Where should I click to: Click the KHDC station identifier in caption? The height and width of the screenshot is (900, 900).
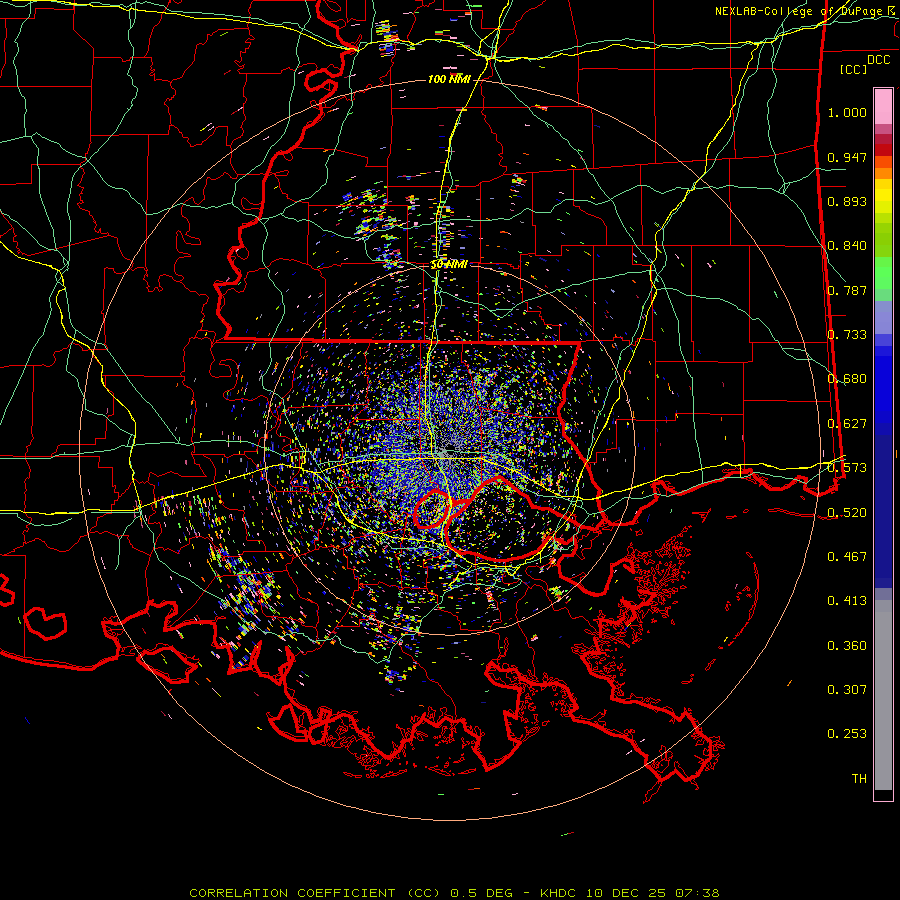coord(560,893)
